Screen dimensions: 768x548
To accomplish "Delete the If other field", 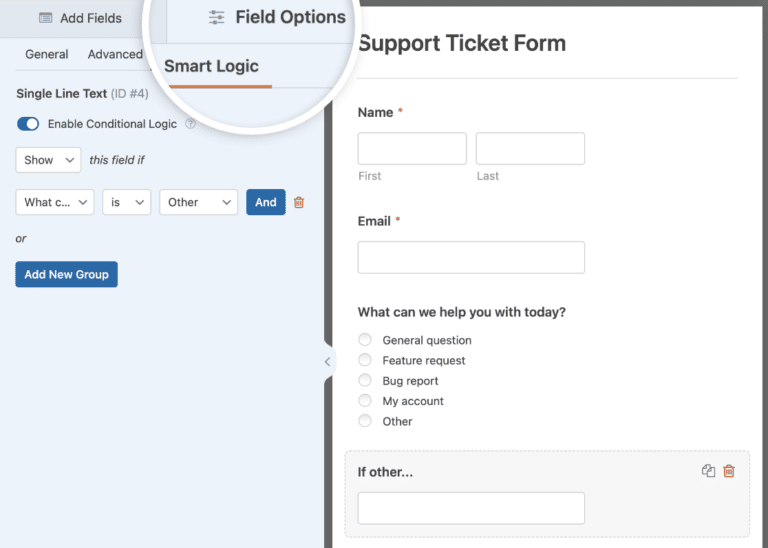I will [729, 471].
